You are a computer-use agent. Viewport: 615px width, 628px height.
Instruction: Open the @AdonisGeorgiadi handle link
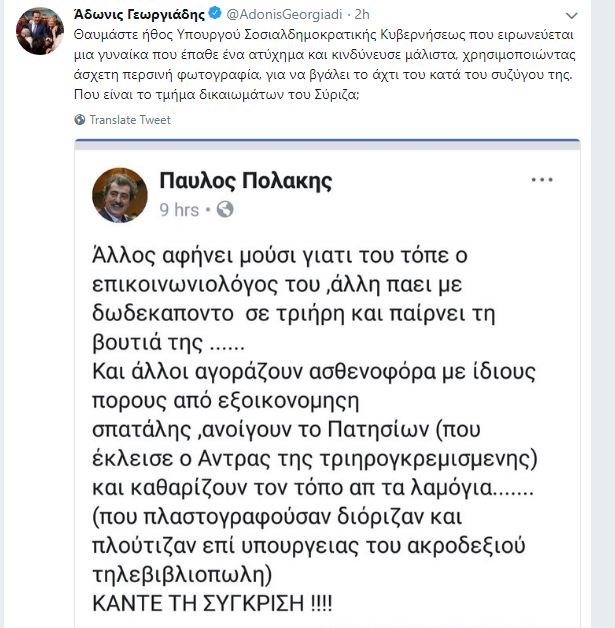287,15
